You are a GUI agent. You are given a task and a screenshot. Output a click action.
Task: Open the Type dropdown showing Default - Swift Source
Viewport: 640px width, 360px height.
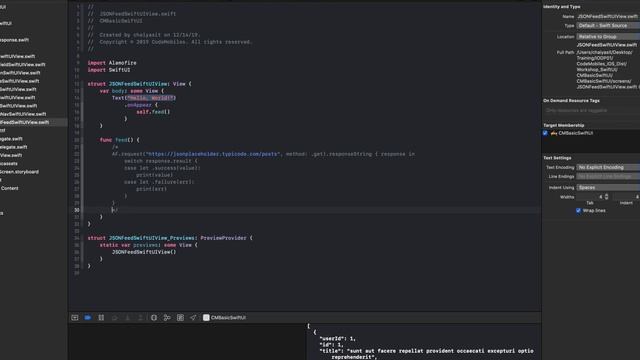[x=608, y=25]
